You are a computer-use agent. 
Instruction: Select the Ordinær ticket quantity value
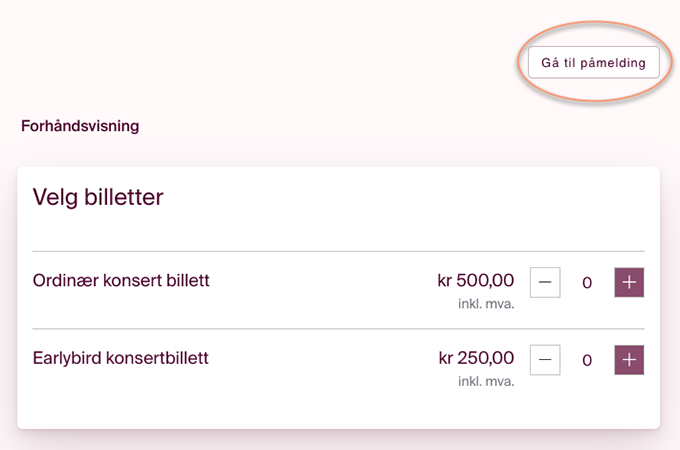pyautogui.click(x=587, y=283)
